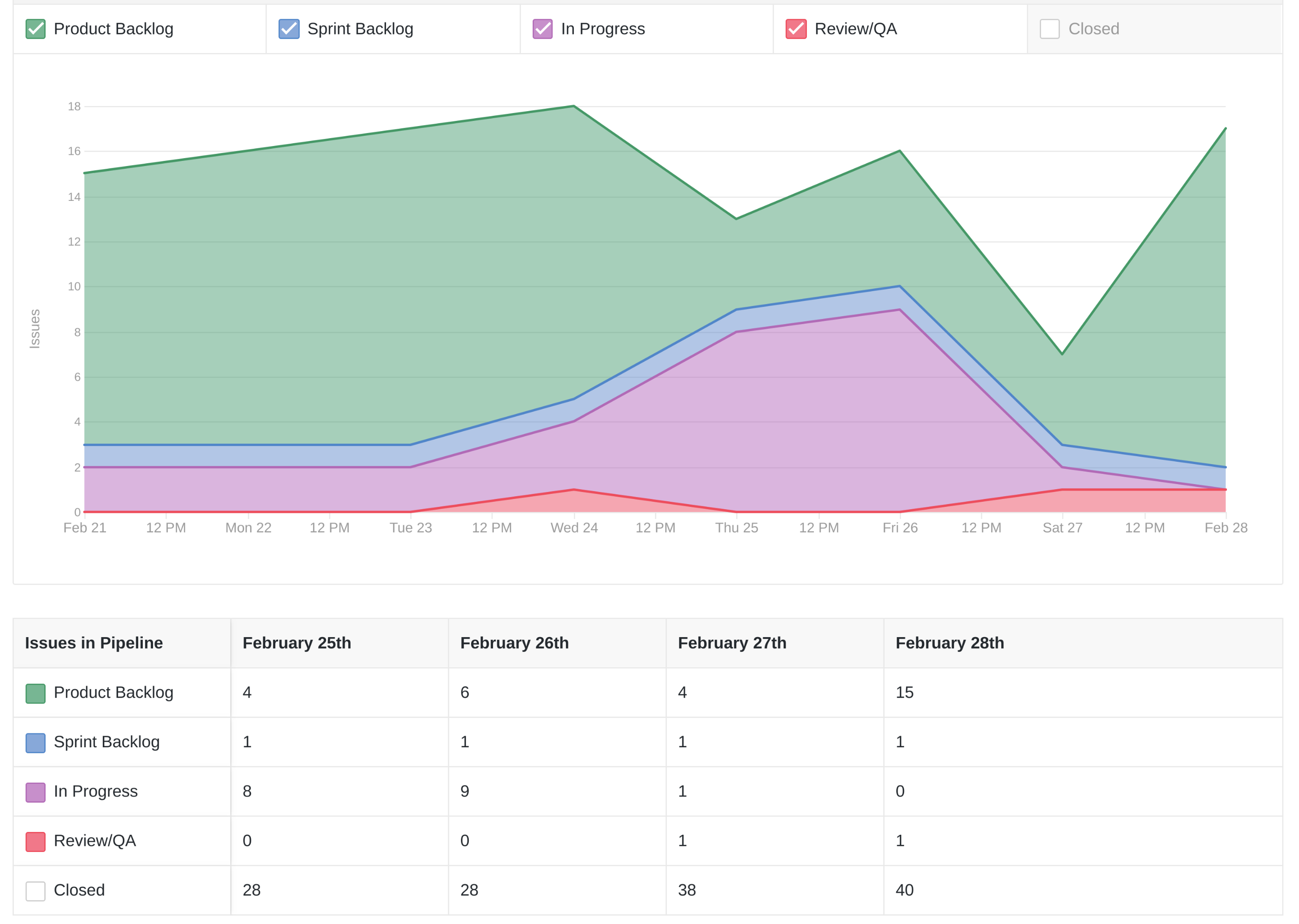Screen dimensions: 1299x924
Task: Disable the In Progress legend checkbox
Action: (543, 29)
